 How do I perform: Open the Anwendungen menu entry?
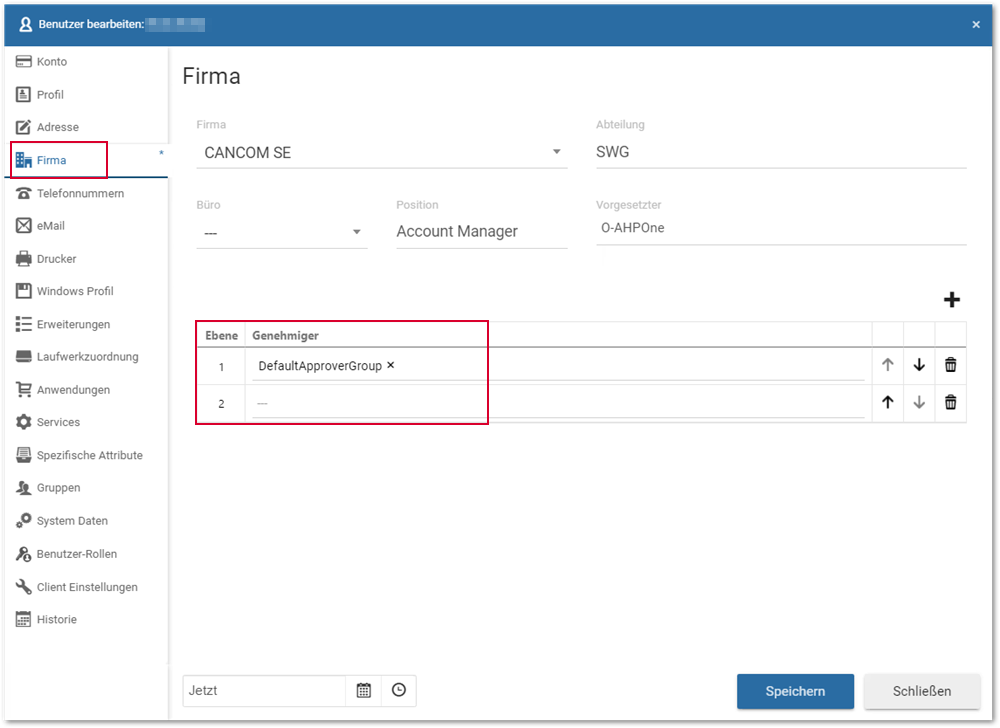tap(86, 389)
